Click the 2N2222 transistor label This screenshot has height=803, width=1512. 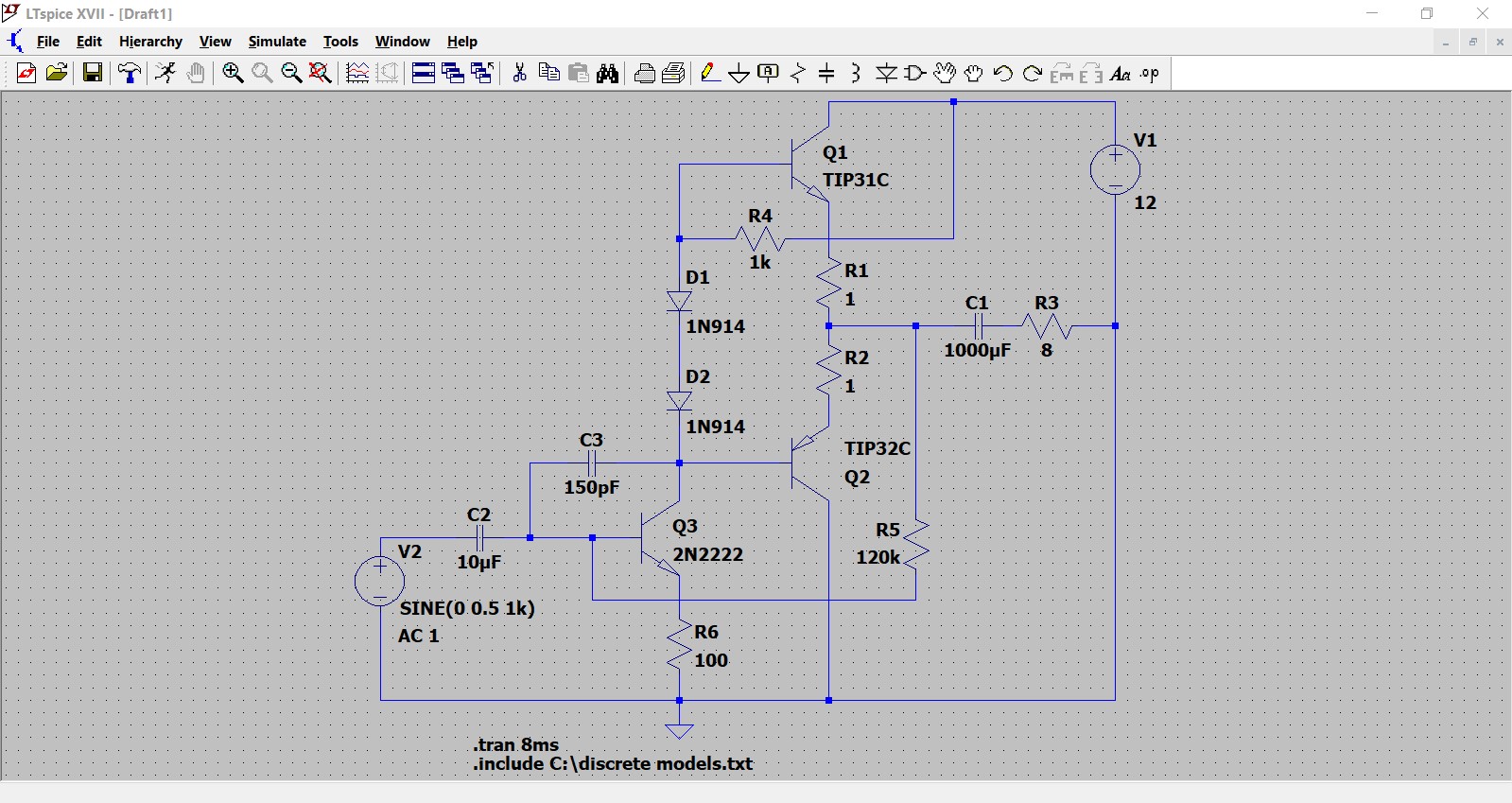(708, 554)
